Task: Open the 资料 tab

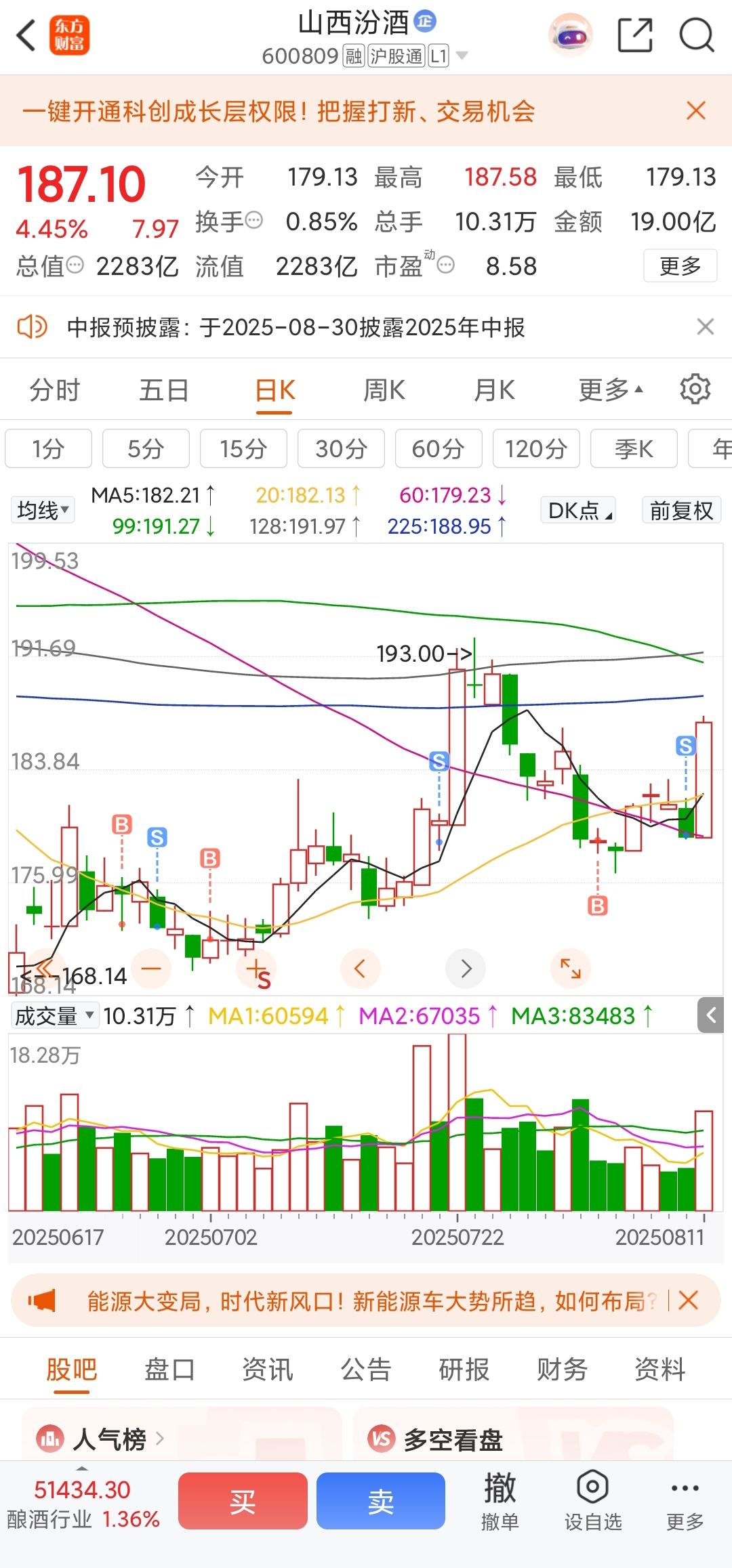Action: 660,1369
